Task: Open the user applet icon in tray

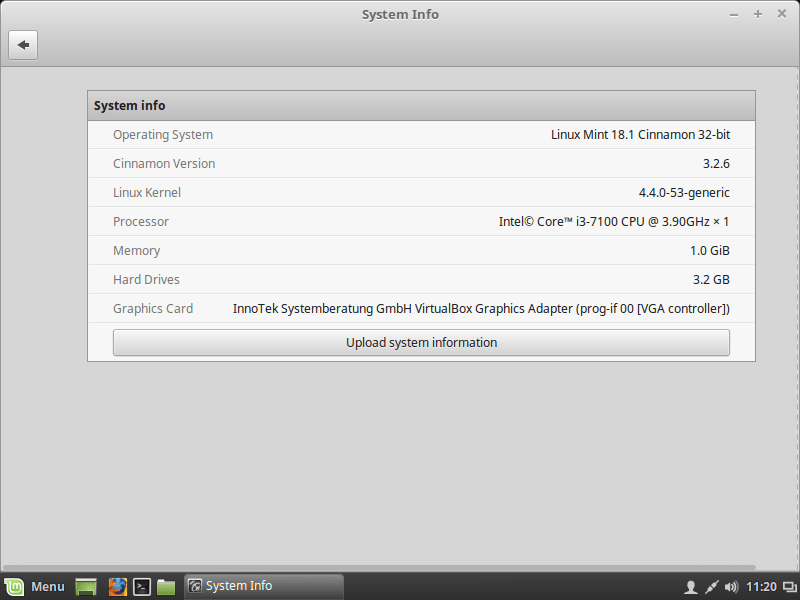Action: pos(690,587)
